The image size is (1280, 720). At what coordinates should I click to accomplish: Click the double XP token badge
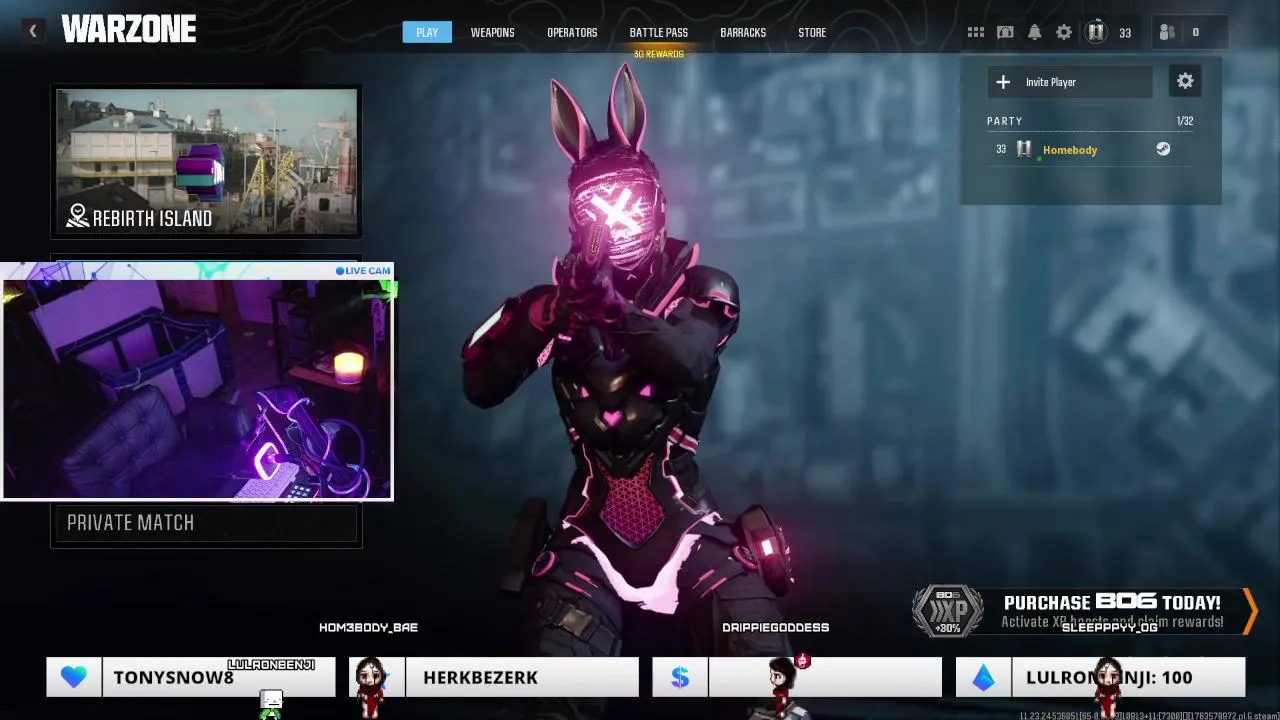[x=948, y=610]
